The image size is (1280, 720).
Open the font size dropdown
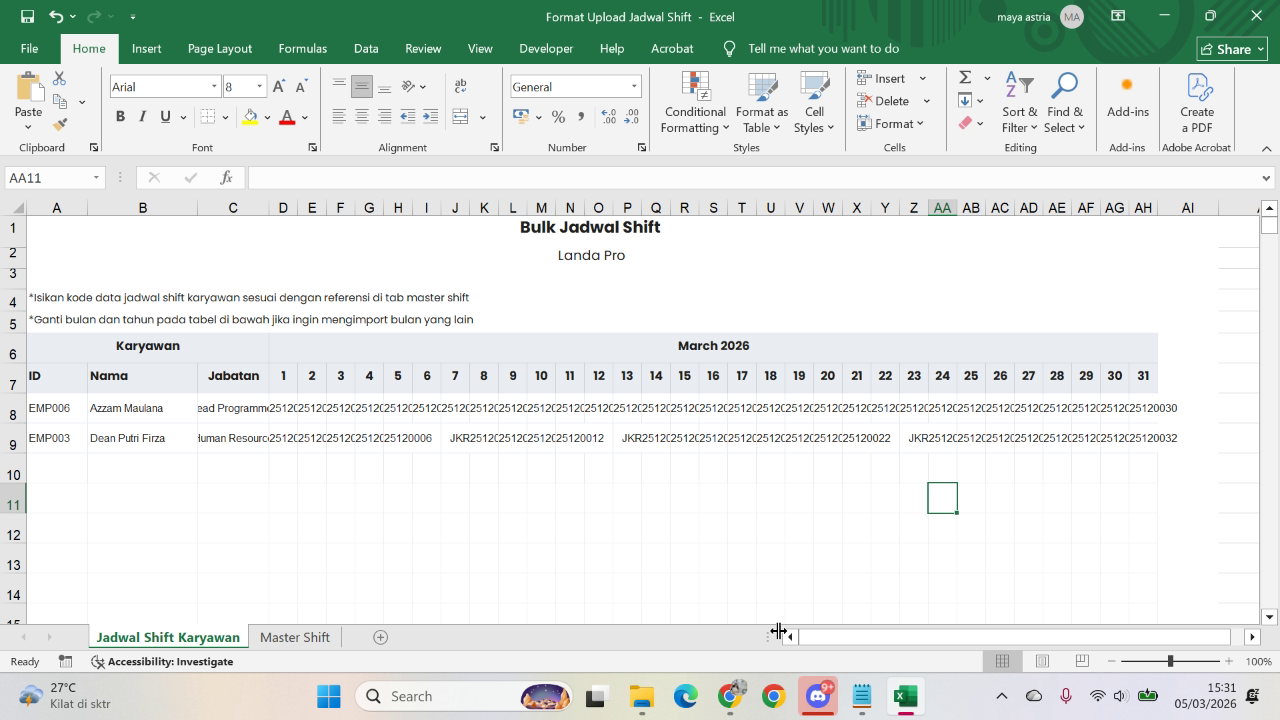259,87
